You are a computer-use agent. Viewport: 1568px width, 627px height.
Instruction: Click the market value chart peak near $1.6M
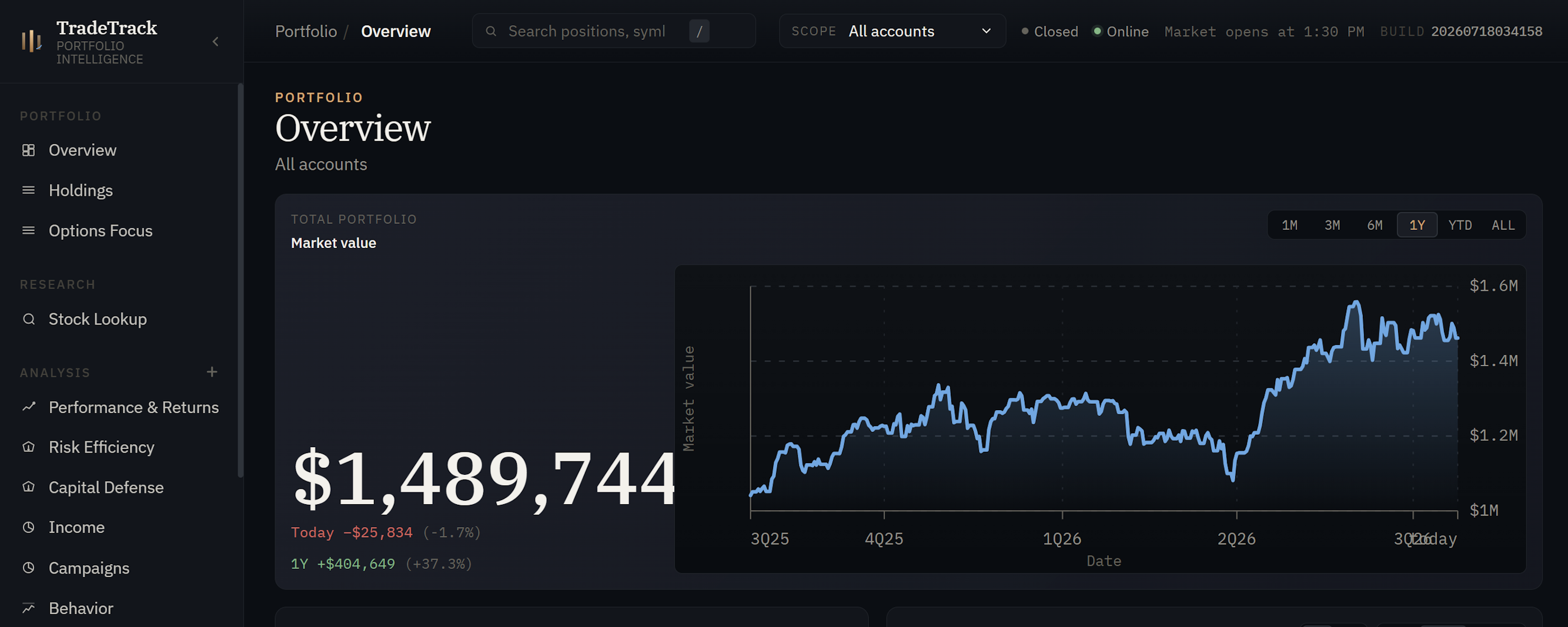pos(1356,301)
